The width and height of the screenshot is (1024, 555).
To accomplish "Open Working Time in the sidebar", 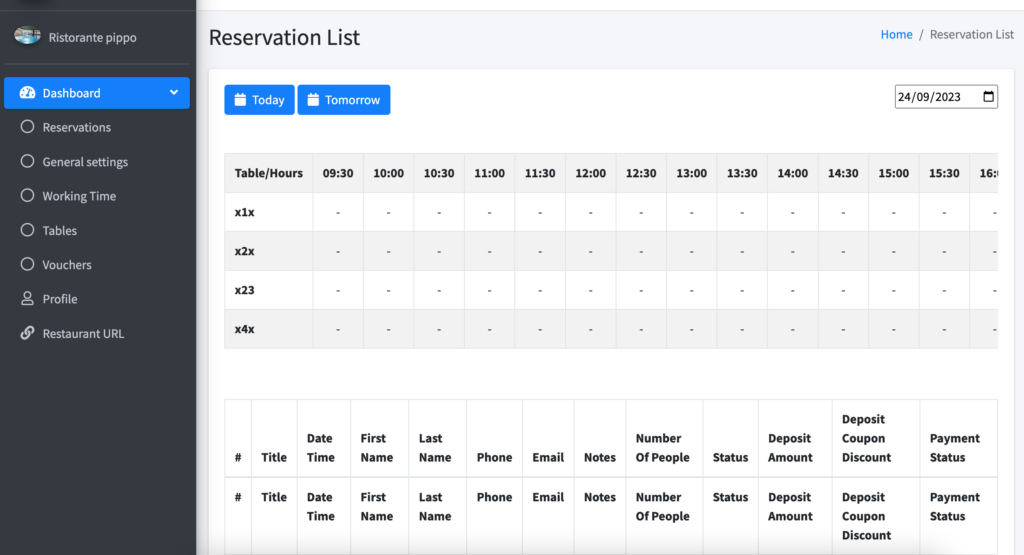I will pyautogui.click(x=79, y=196).
